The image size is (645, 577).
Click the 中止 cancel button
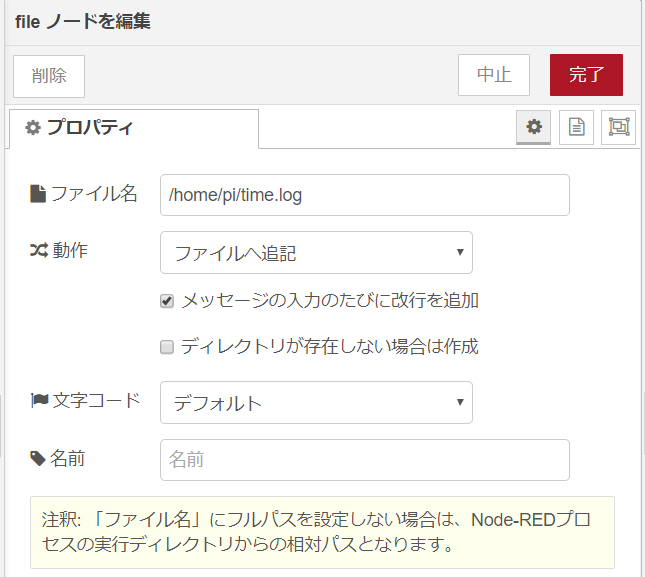(494, 75)
